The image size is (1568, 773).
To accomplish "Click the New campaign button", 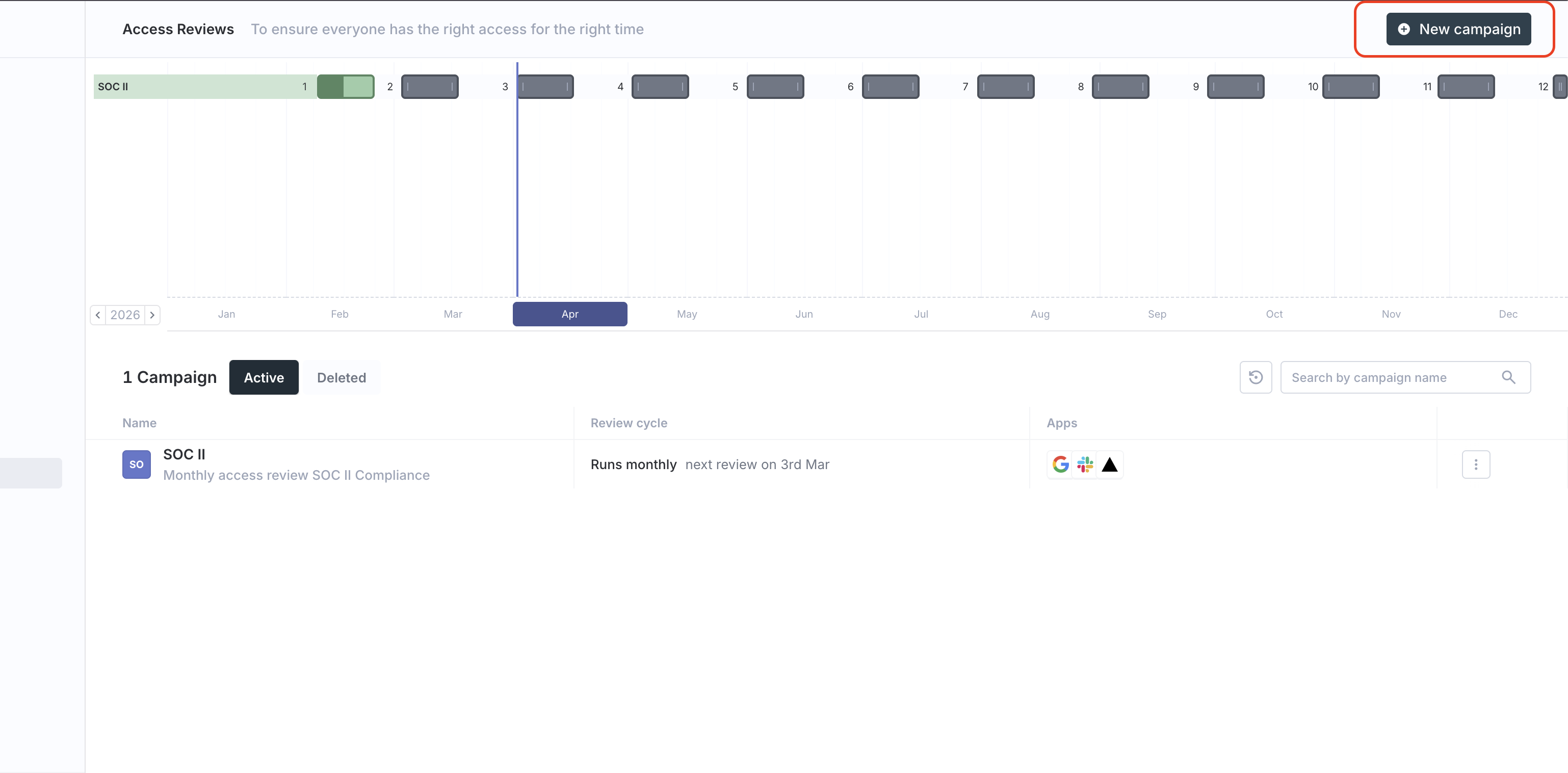I will (1458, 29).
